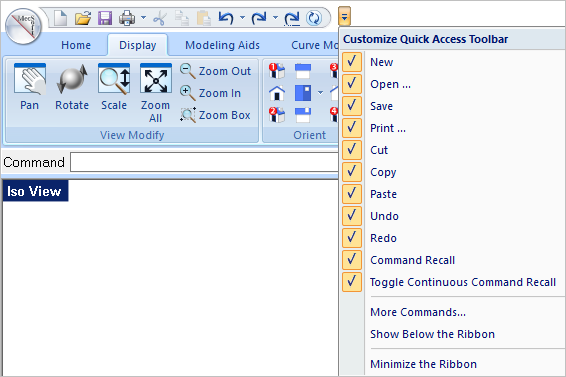Click the partially visible Iso view 3 icon

334,71
